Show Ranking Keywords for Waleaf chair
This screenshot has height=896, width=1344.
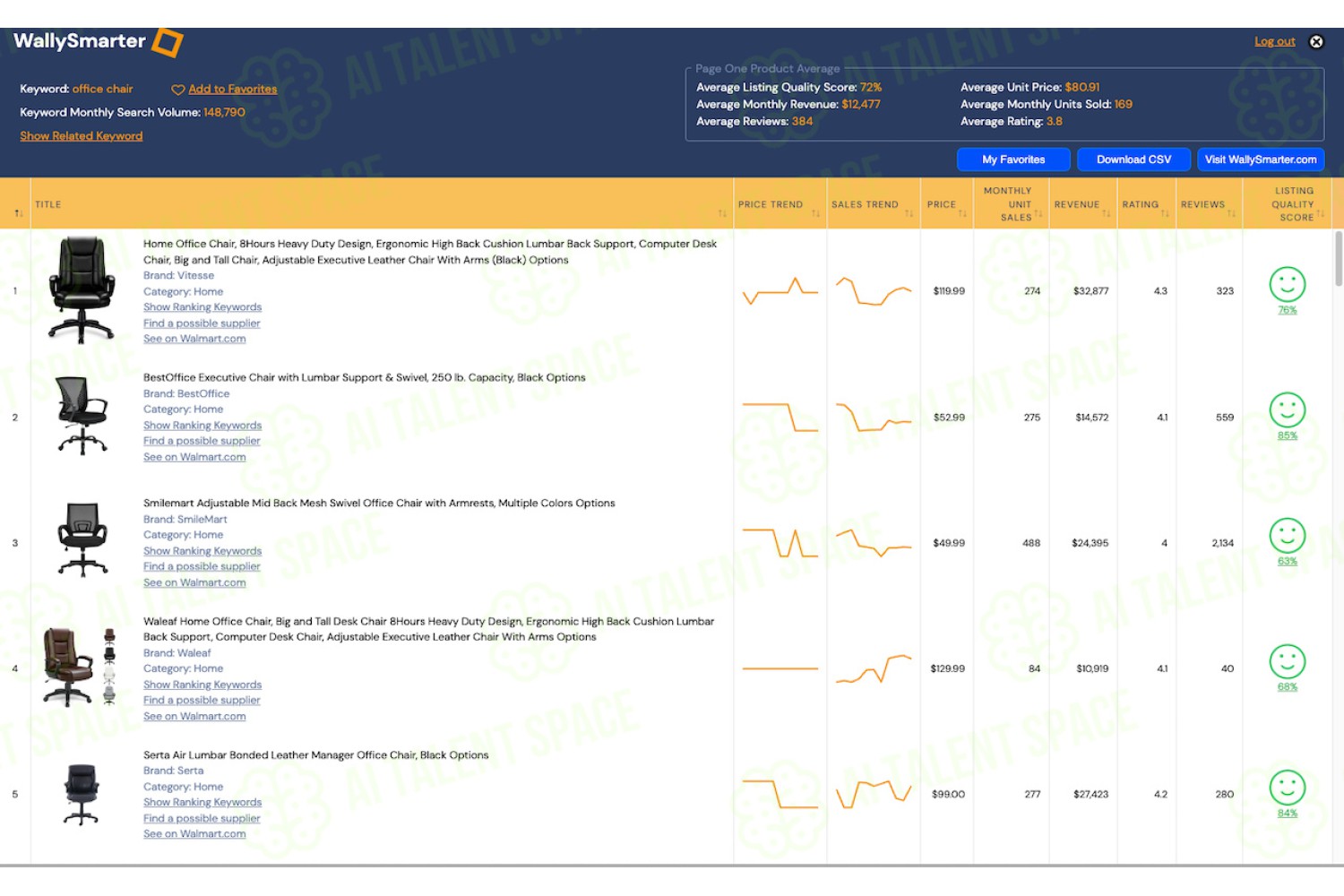(202, 685)
